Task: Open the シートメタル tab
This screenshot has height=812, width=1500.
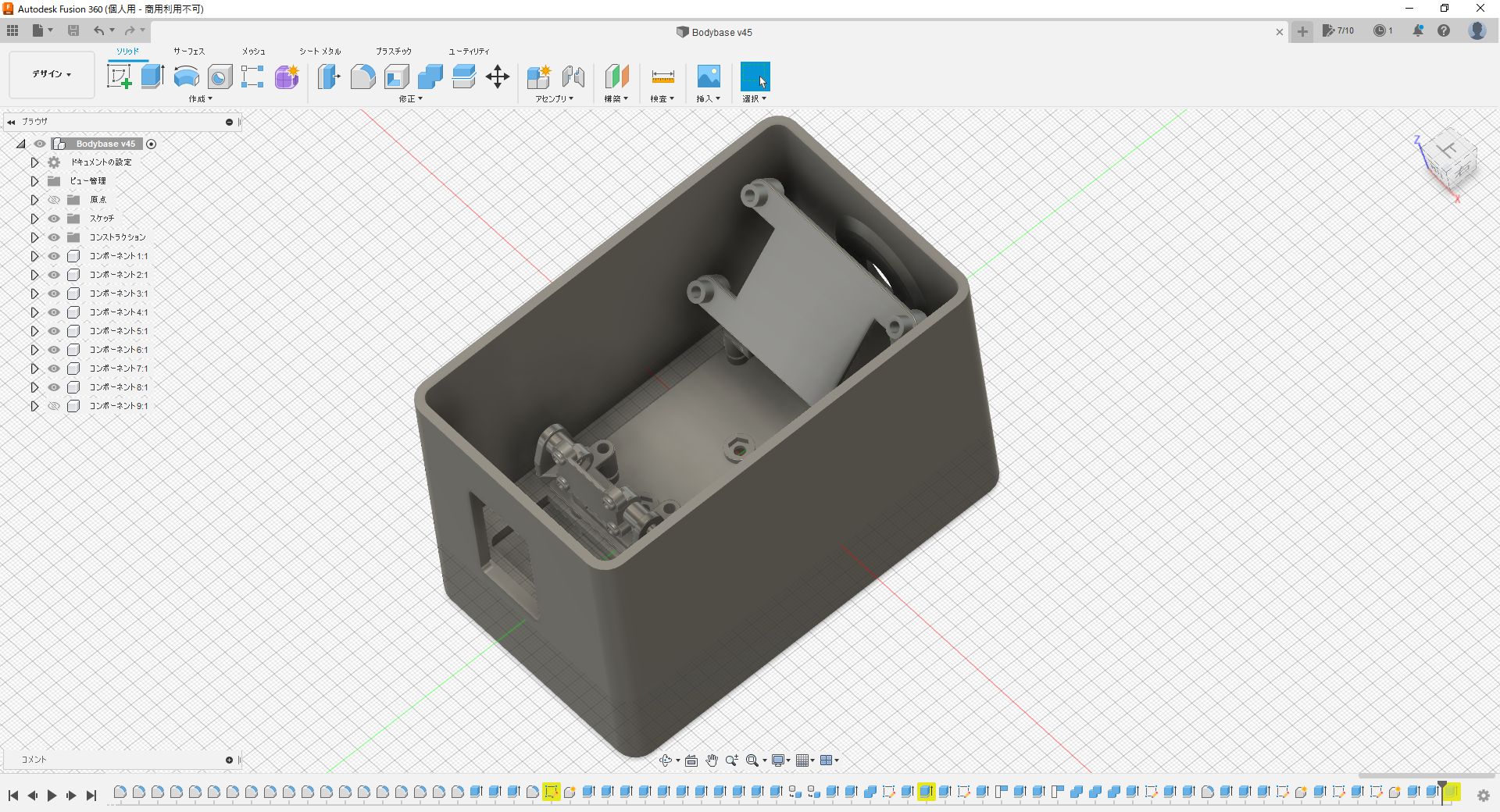Action: point(320,51)
